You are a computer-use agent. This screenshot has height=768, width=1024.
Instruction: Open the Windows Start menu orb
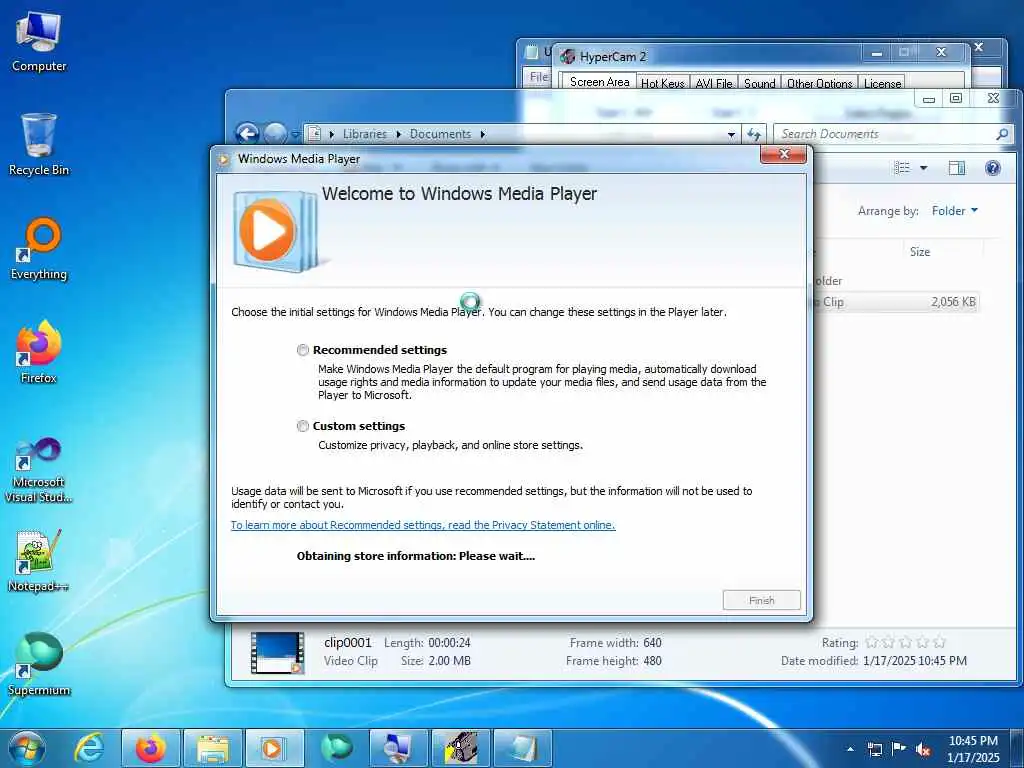[x=27, y=748]
